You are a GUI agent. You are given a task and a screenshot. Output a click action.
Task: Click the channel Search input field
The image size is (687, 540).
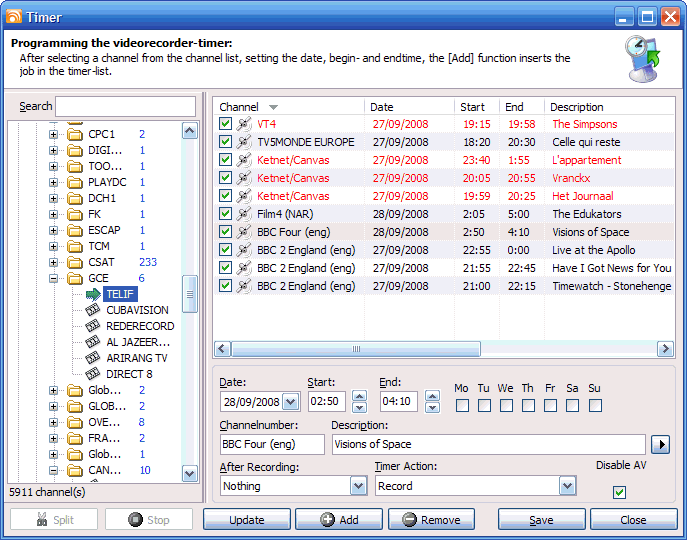click(125, 106)
